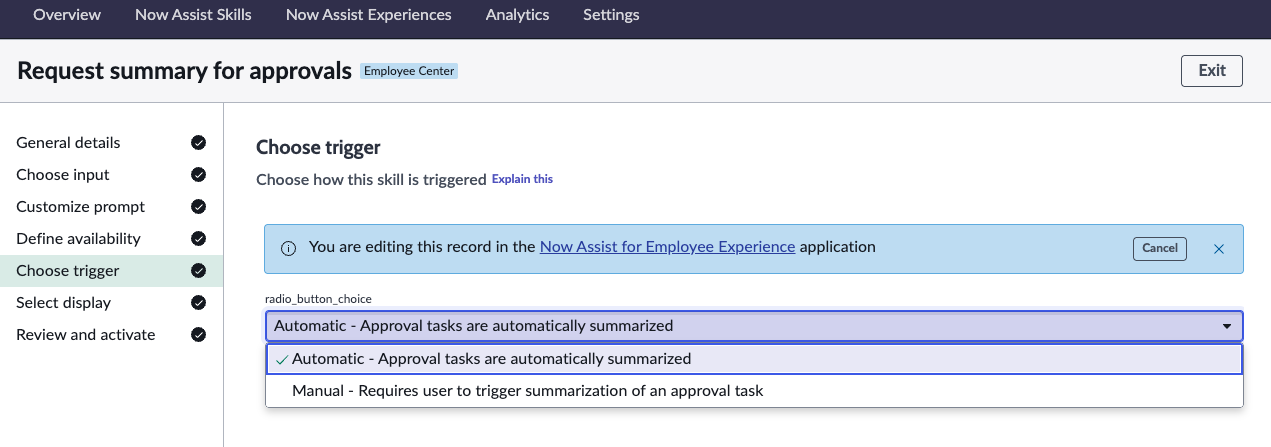Click the Customize prompt completed checkmark icon
Screen dimensions: 1271x447
point(198,207)
